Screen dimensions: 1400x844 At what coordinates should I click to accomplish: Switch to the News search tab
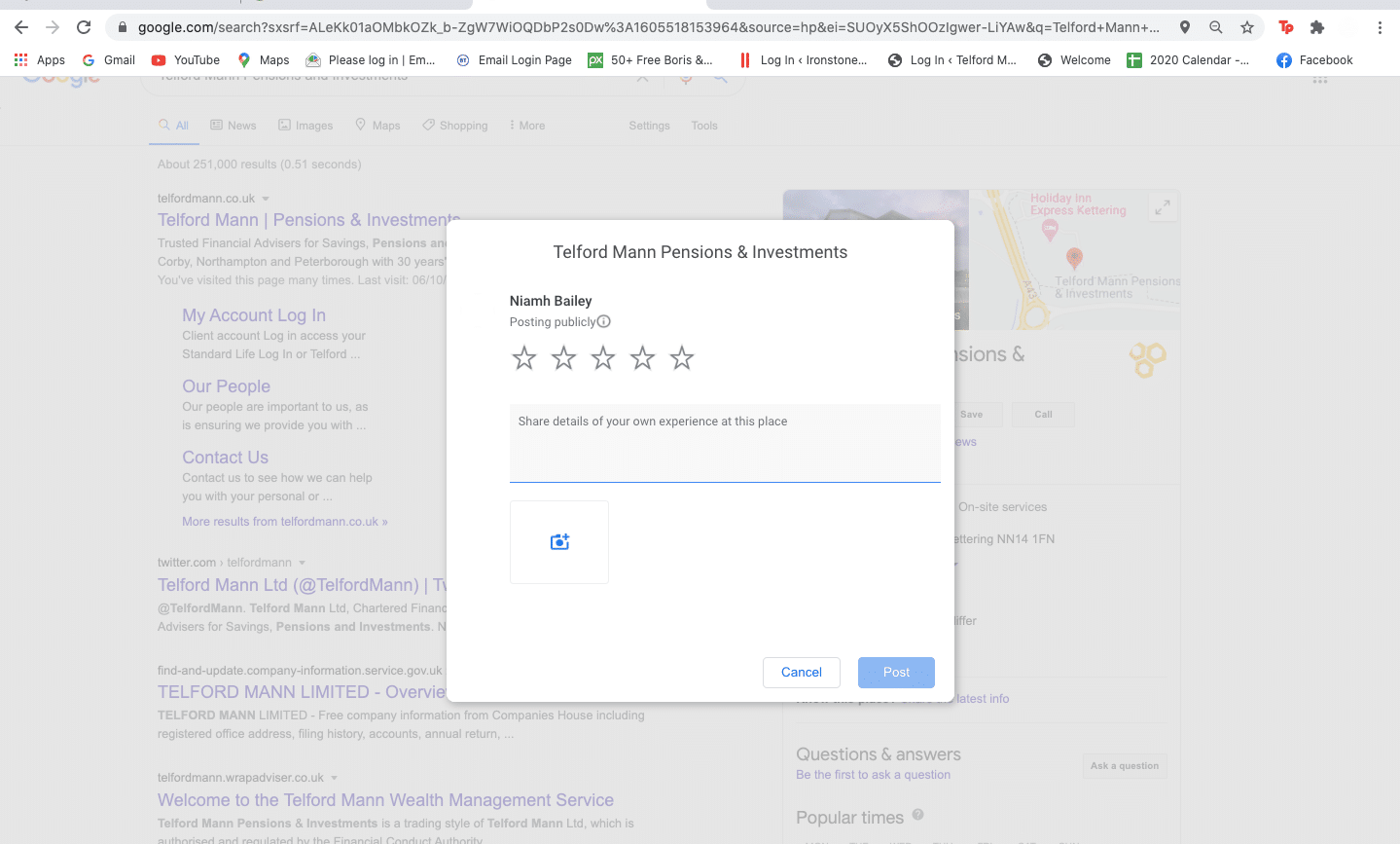pyautogui.click(x=233, y=126)
